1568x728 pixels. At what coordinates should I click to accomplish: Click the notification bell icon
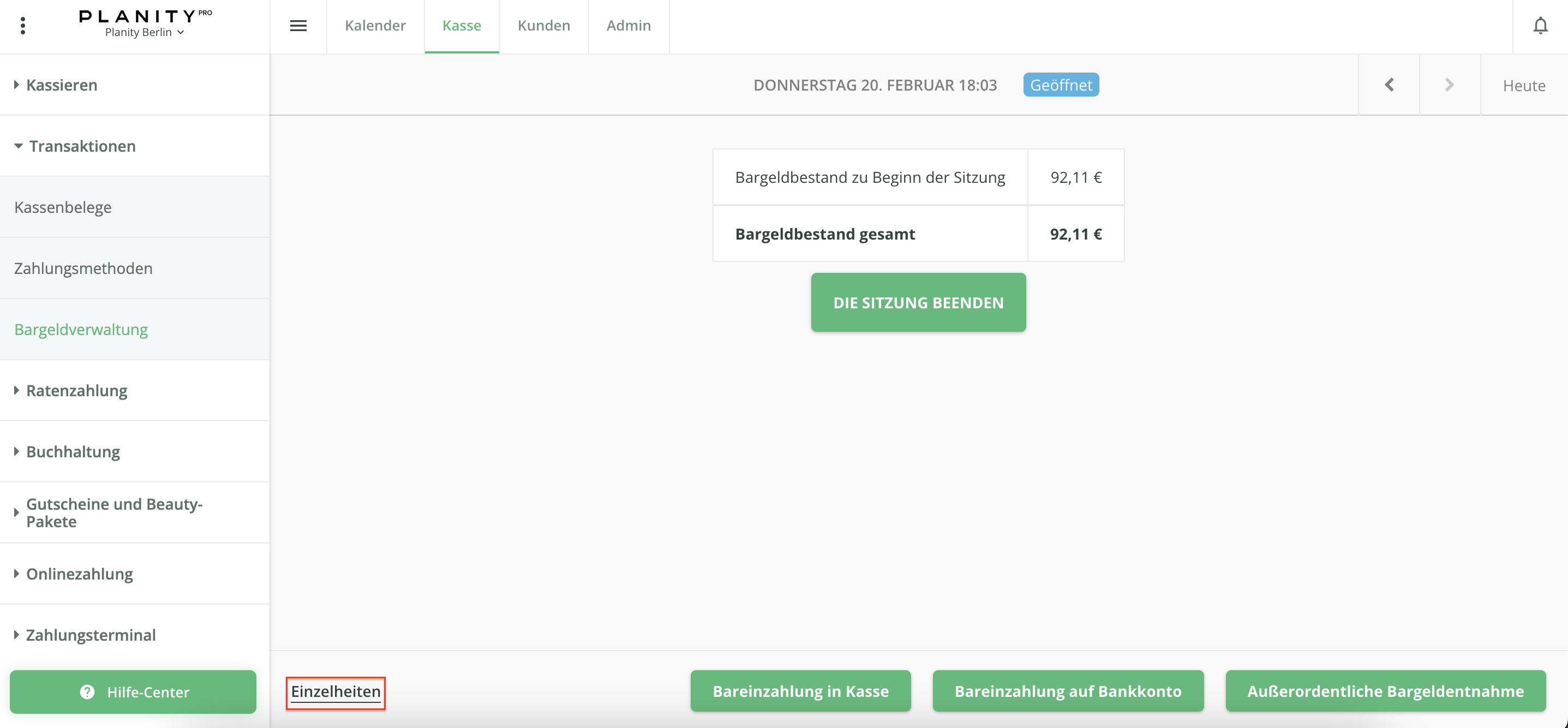click(1540, 26)
